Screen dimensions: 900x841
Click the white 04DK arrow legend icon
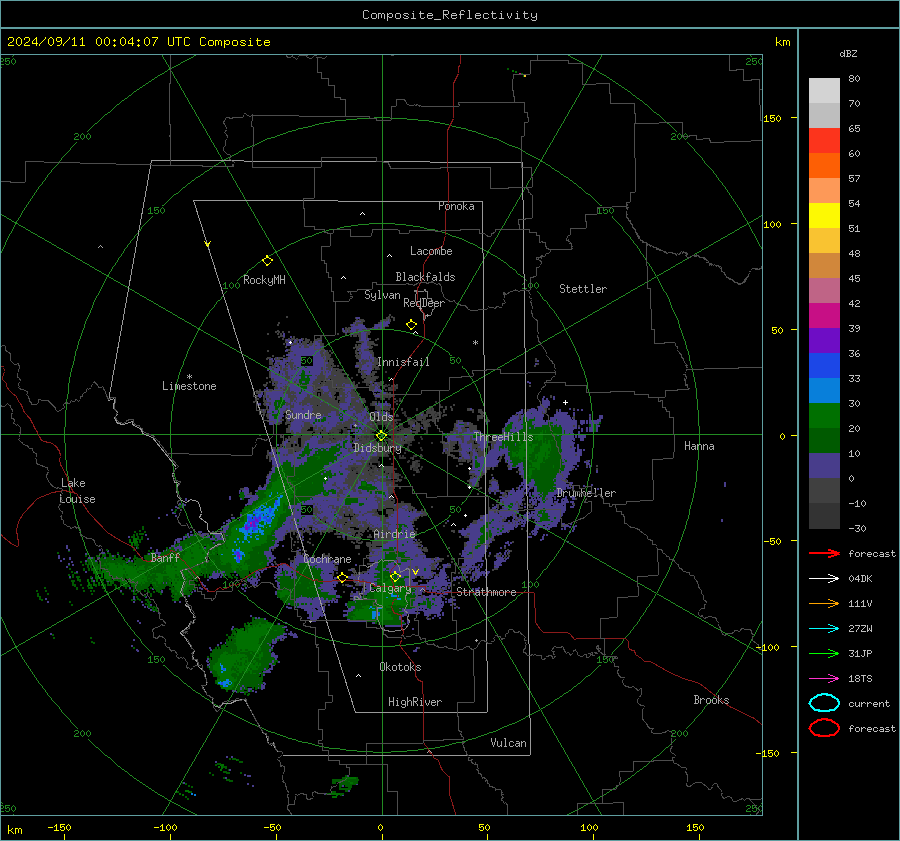[824, 579]
